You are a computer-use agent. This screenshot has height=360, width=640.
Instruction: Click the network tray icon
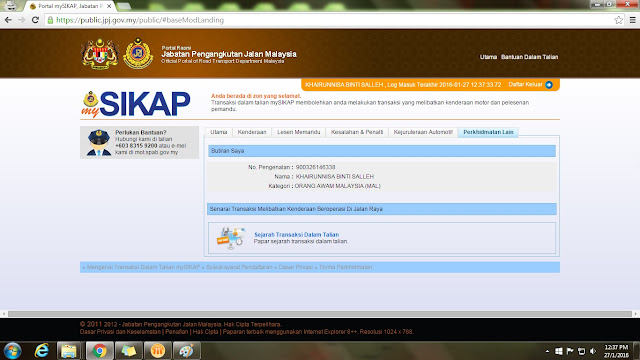click(582, 351)
